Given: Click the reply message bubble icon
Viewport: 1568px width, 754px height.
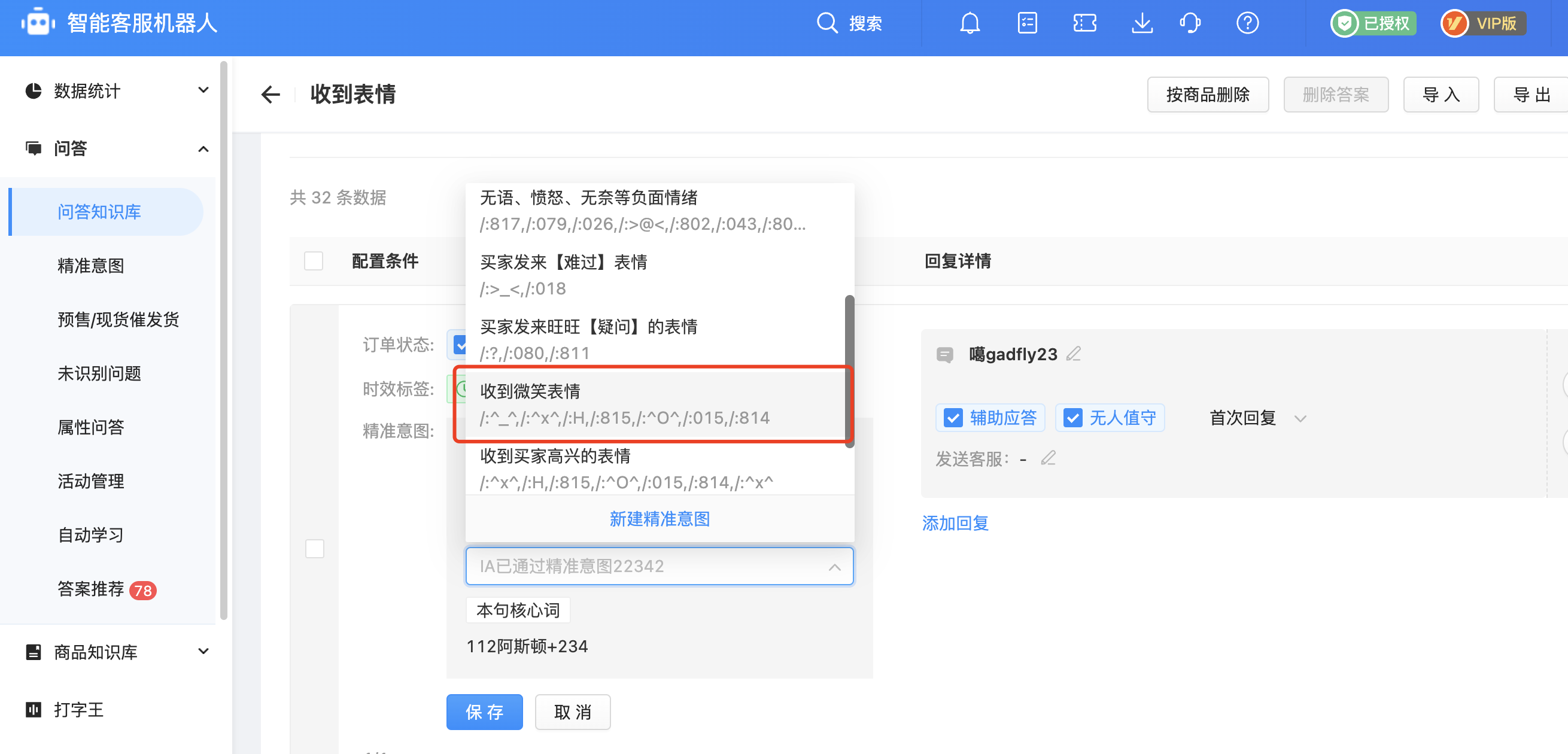Looking at the screenshot, I should point(945,354).
